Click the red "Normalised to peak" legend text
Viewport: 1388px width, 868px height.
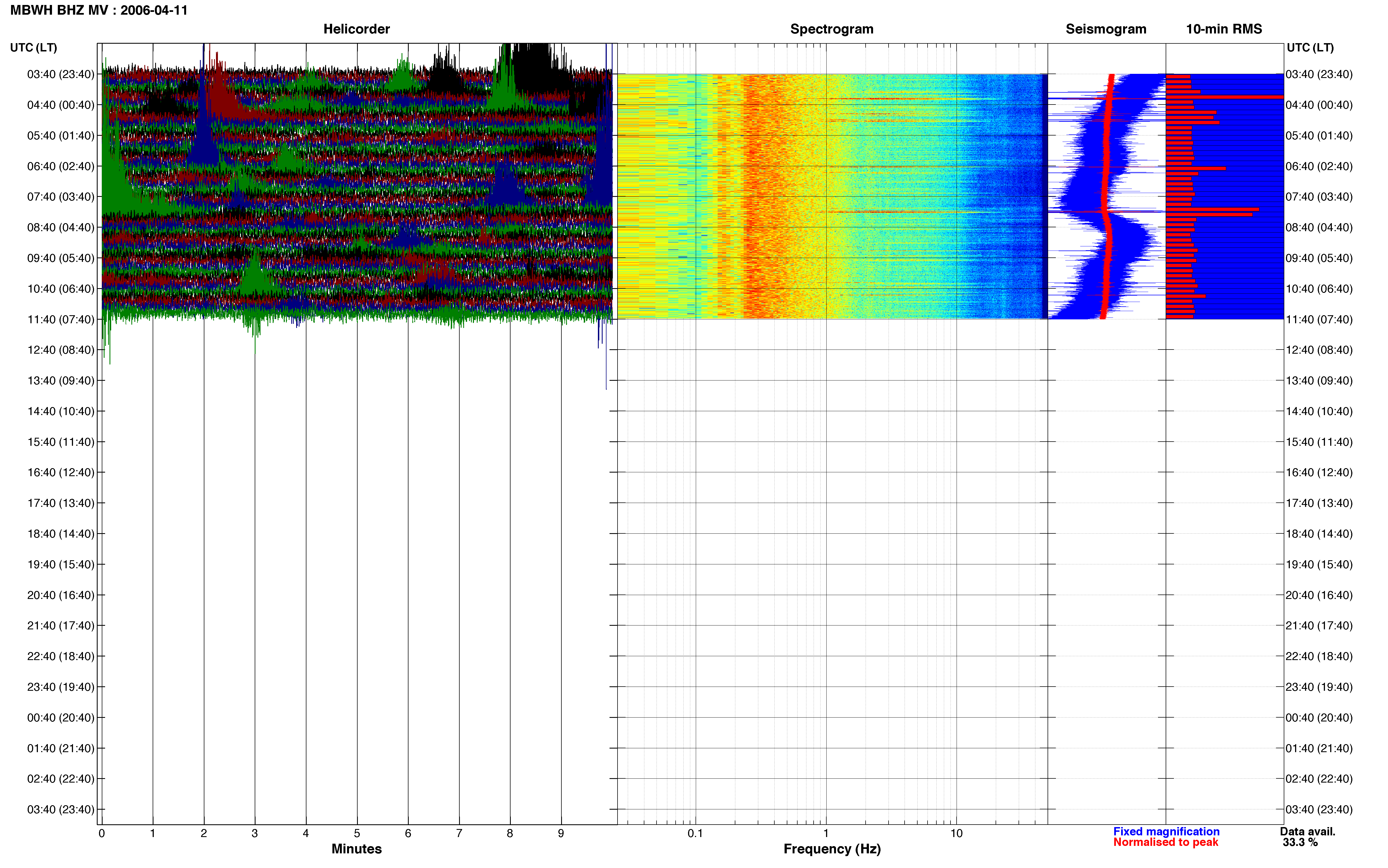[1165, 842]
